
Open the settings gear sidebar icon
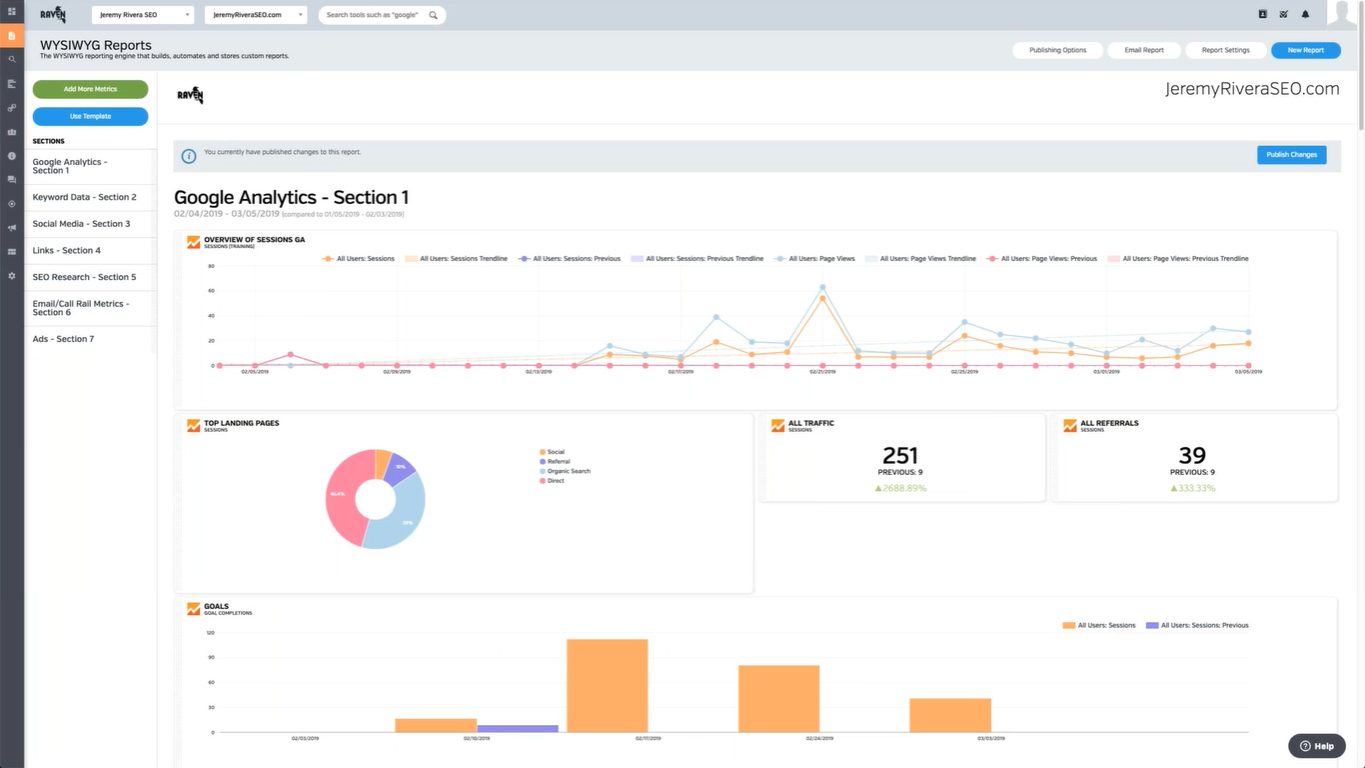click(x=12, y=275)
